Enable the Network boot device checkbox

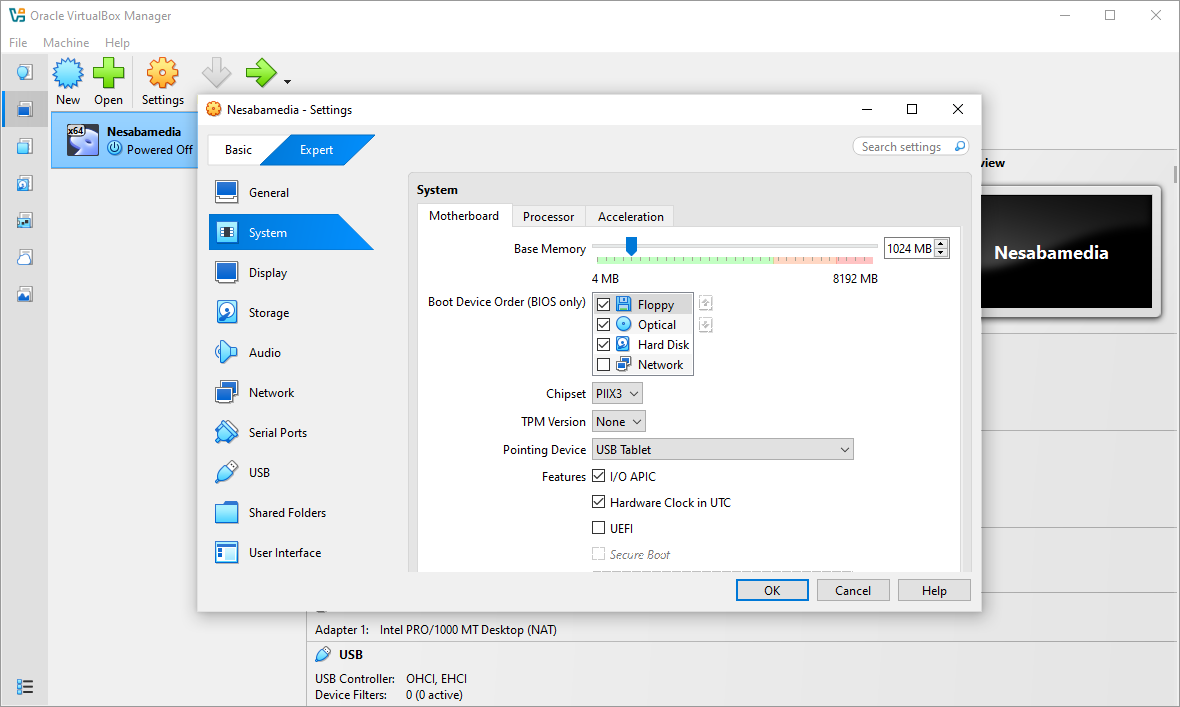(603, 365)
